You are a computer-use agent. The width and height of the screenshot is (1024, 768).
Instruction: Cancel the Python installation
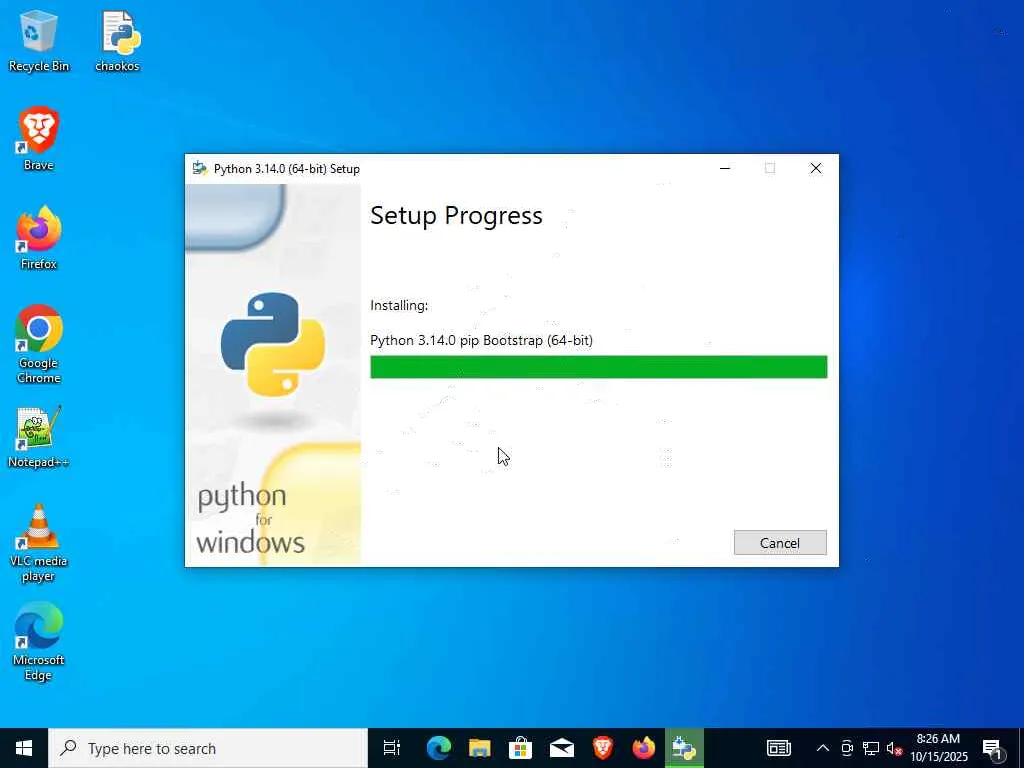[780, 543]
